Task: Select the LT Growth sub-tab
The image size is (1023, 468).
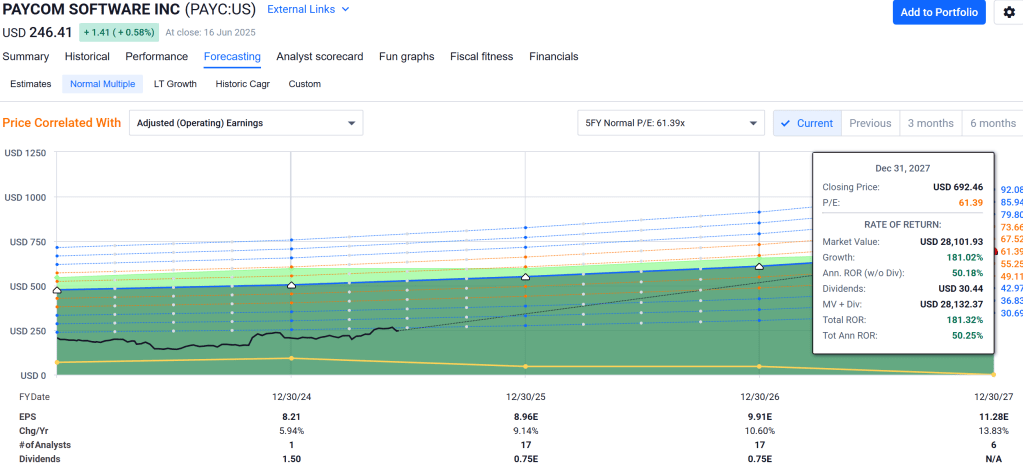Action: [174, 84]
